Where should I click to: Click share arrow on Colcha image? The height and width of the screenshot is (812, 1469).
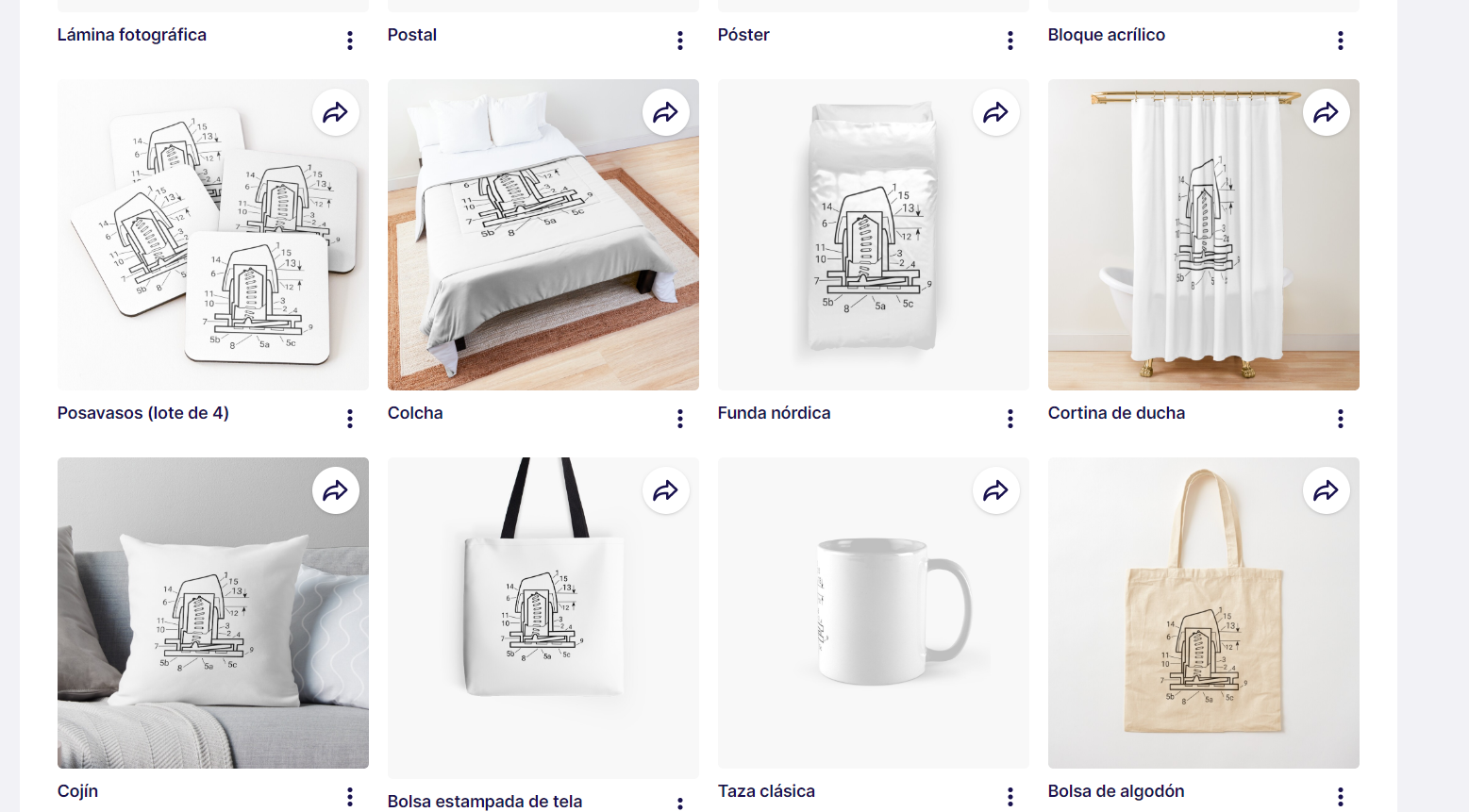point(666,113)
